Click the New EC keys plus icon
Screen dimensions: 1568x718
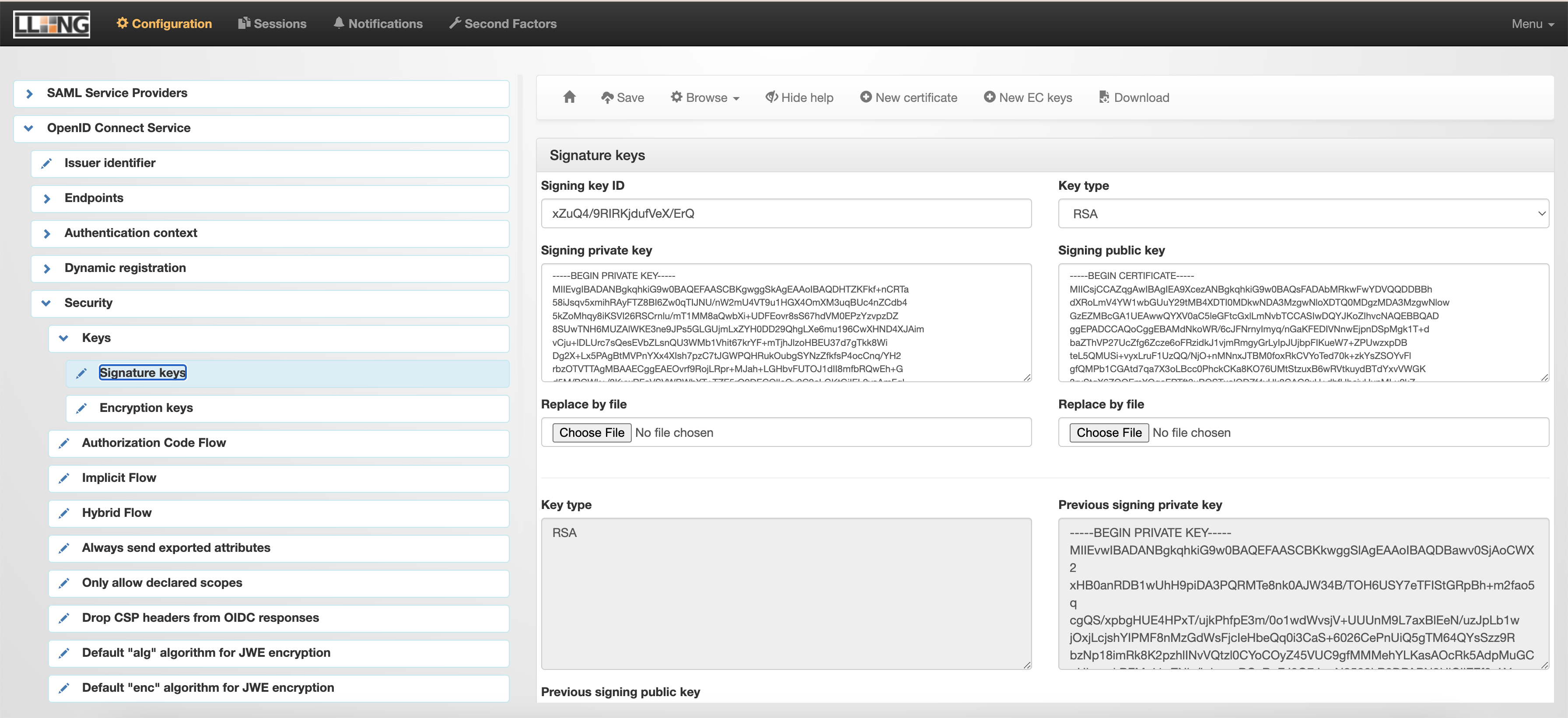point(989,98)
